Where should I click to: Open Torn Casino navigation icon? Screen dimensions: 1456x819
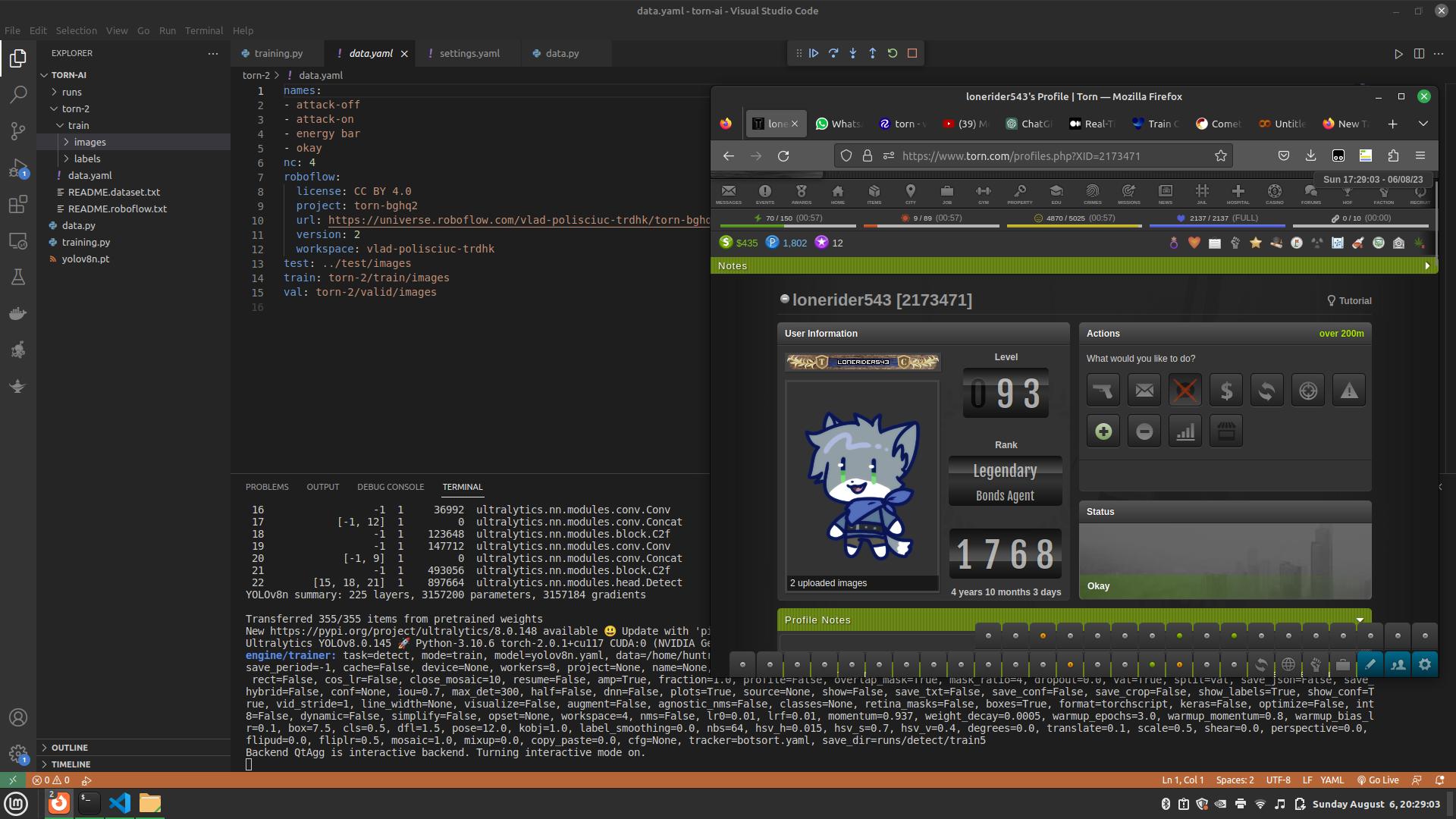tap(1275, 194)
